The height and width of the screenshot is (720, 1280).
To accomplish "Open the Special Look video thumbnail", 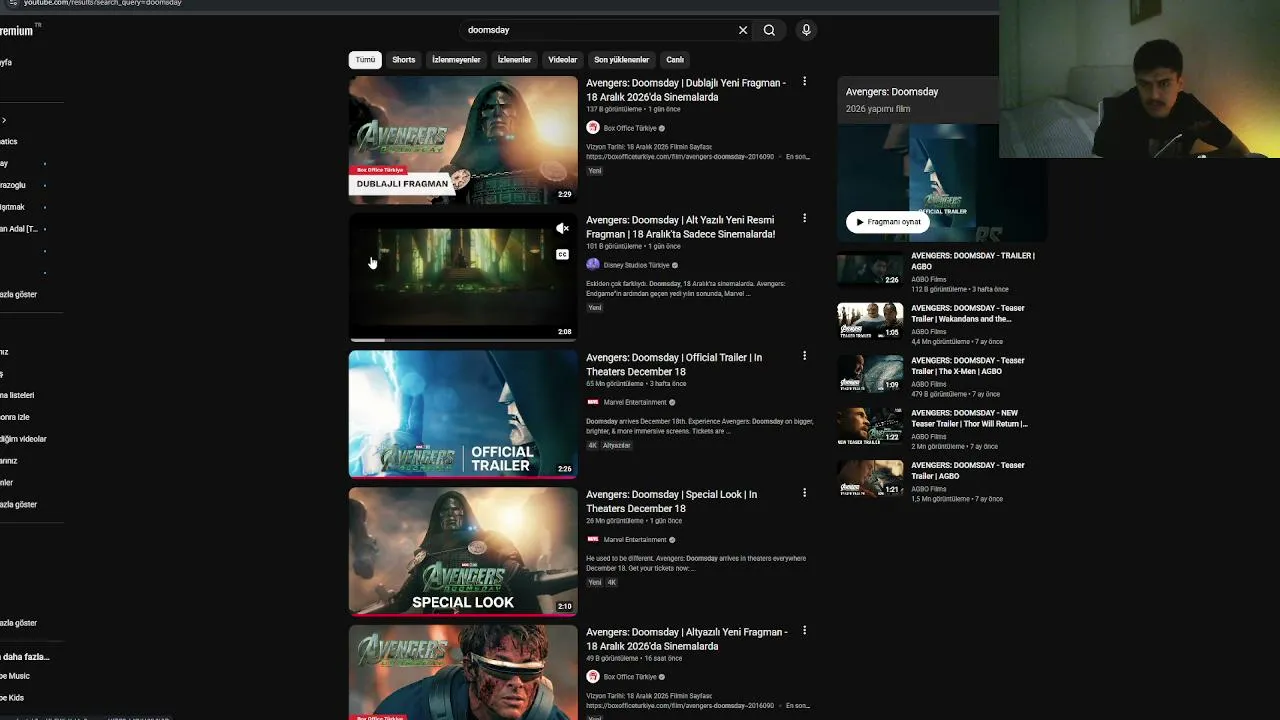I will click(x=463, y=551).
